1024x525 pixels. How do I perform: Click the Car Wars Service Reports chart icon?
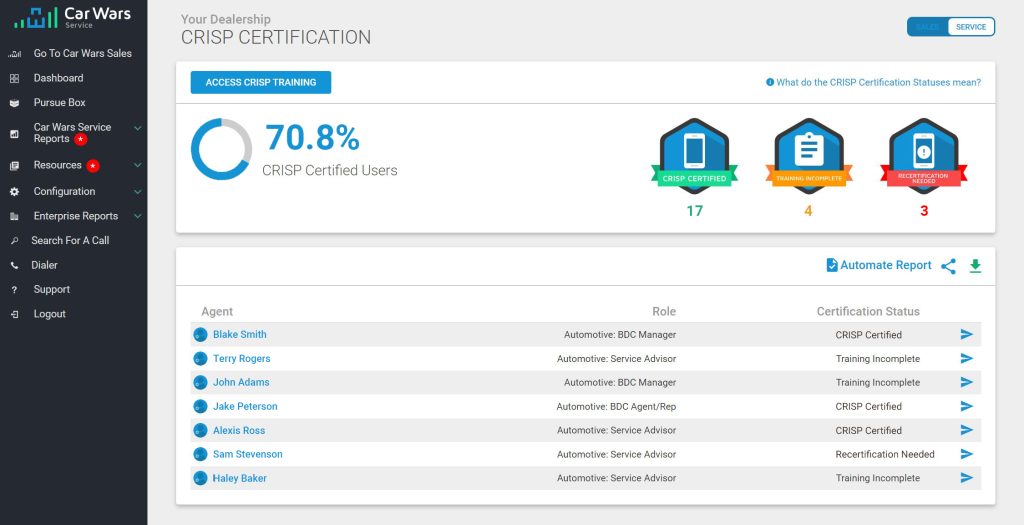14,134
